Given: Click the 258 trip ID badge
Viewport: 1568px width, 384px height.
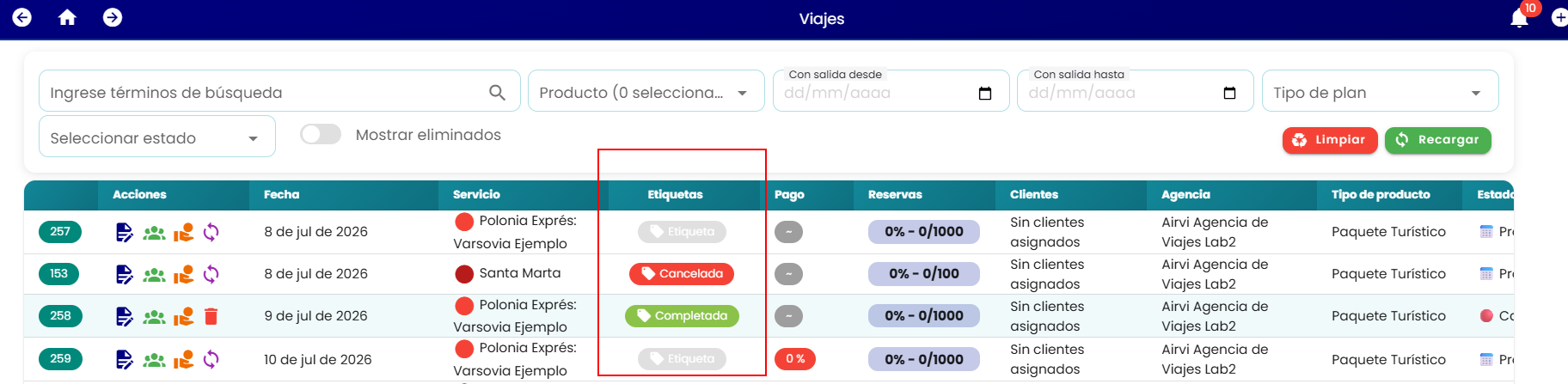Looking at the screenshot, I should 60,316.
